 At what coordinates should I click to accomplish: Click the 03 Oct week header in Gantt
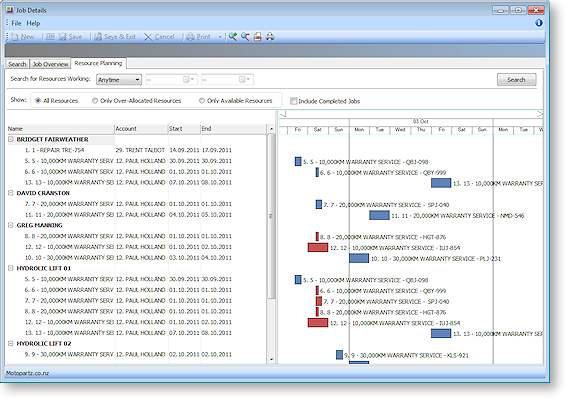point(421,121)
